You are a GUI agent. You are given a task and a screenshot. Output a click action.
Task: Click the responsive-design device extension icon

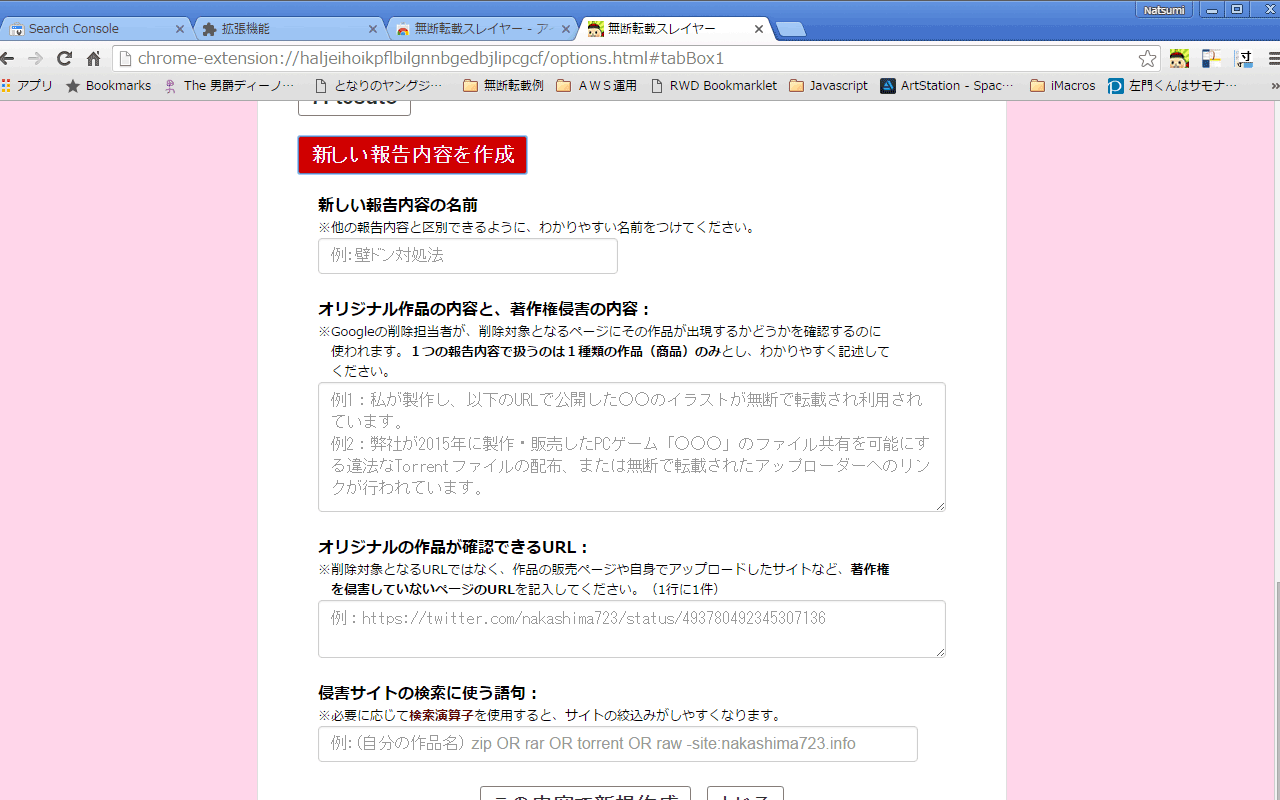pyautogui.click(x=1212, y=58)
